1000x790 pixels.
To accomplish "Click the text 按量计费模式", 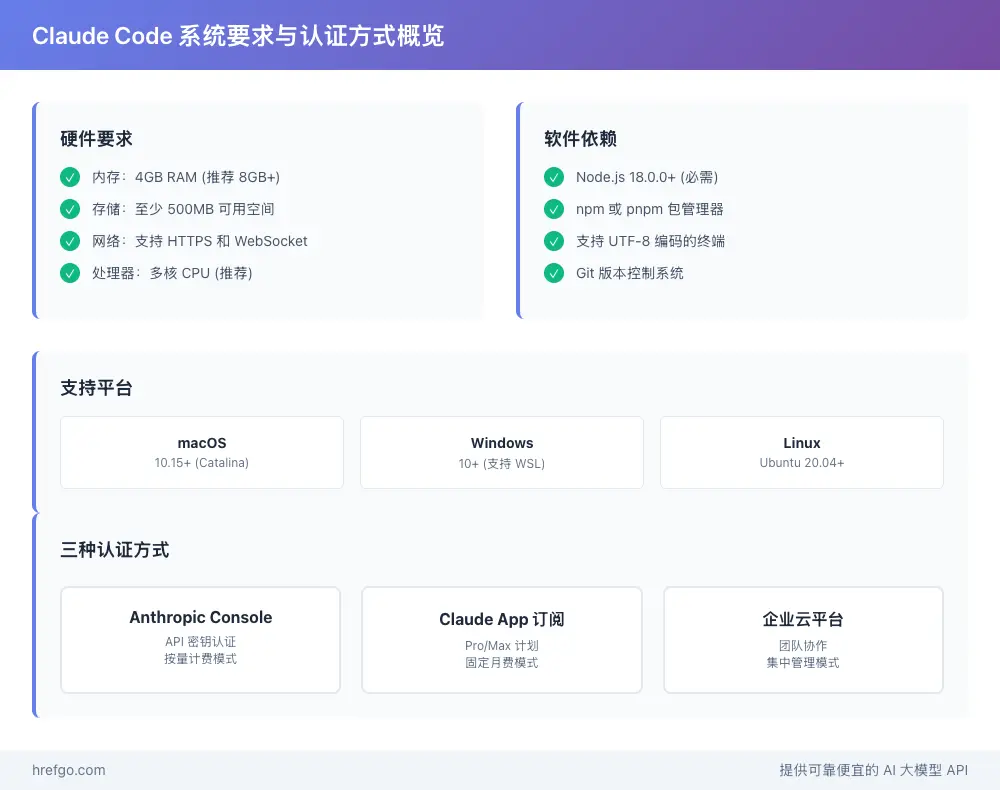I will pos(200,659).
